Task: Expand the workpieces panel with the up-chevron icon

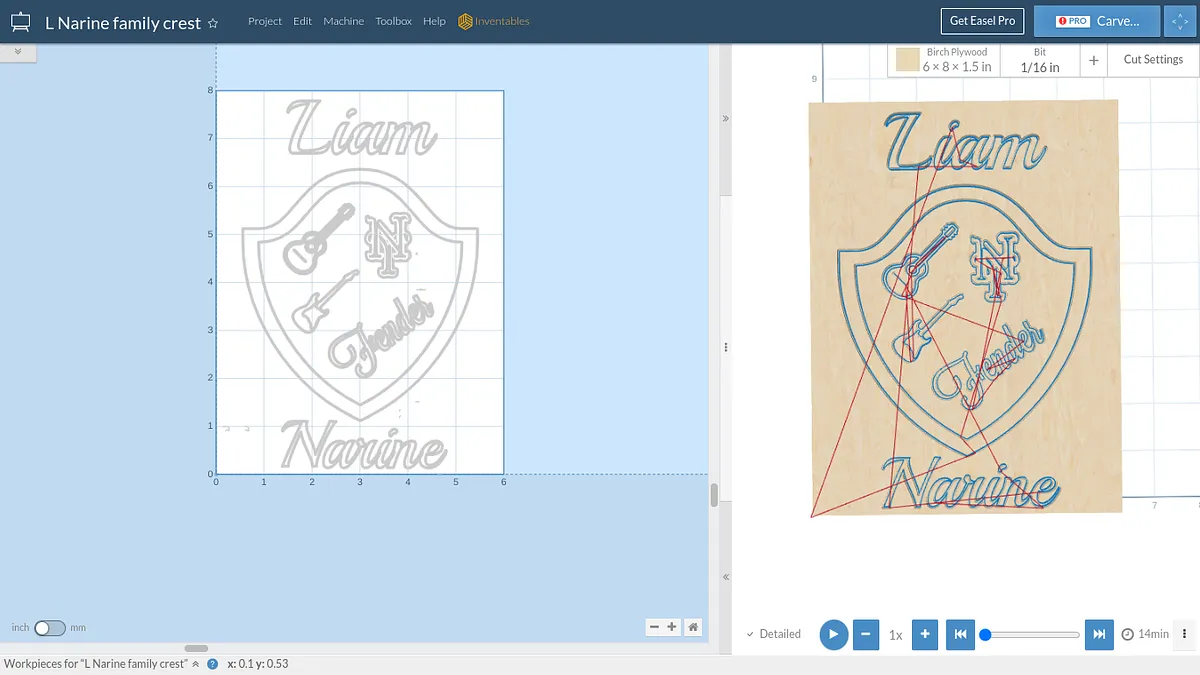Action: pos(196,664)
